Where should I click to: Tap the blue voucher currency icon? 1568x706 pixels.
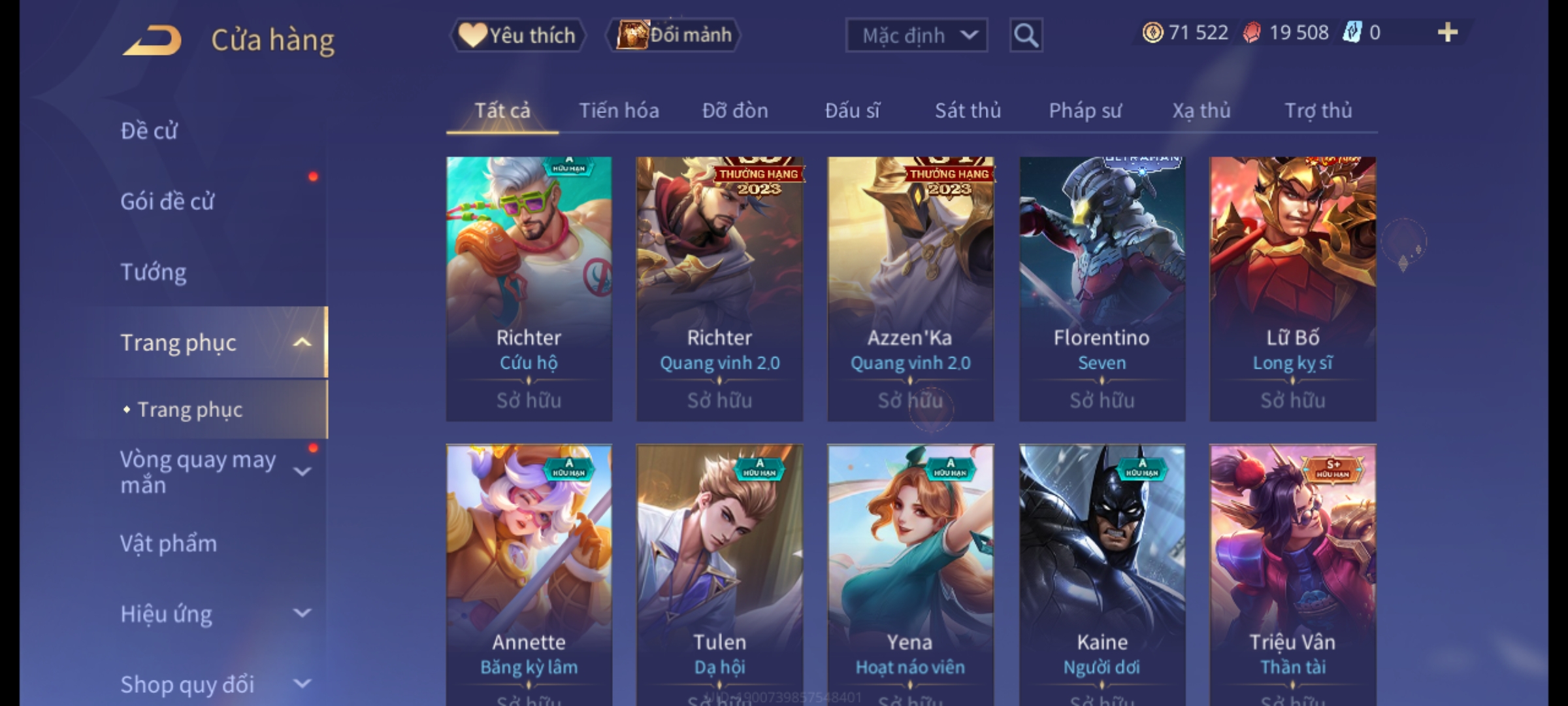[x=1352, y=32]
